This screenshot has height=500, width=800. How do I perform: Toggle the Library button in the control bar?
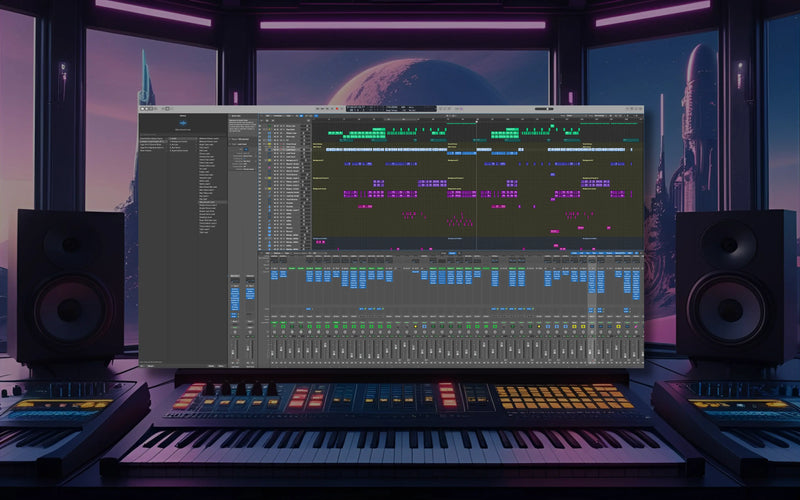pyautogui.click(x=143, y=108)
